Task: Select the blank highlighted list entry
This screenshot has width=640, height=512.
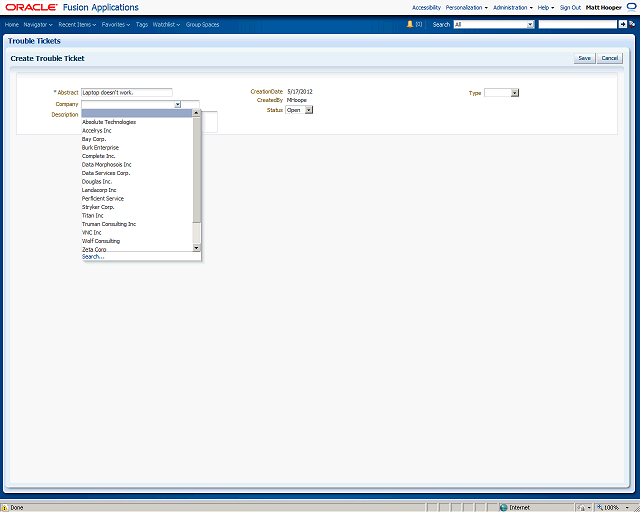Action: (137, 113)
